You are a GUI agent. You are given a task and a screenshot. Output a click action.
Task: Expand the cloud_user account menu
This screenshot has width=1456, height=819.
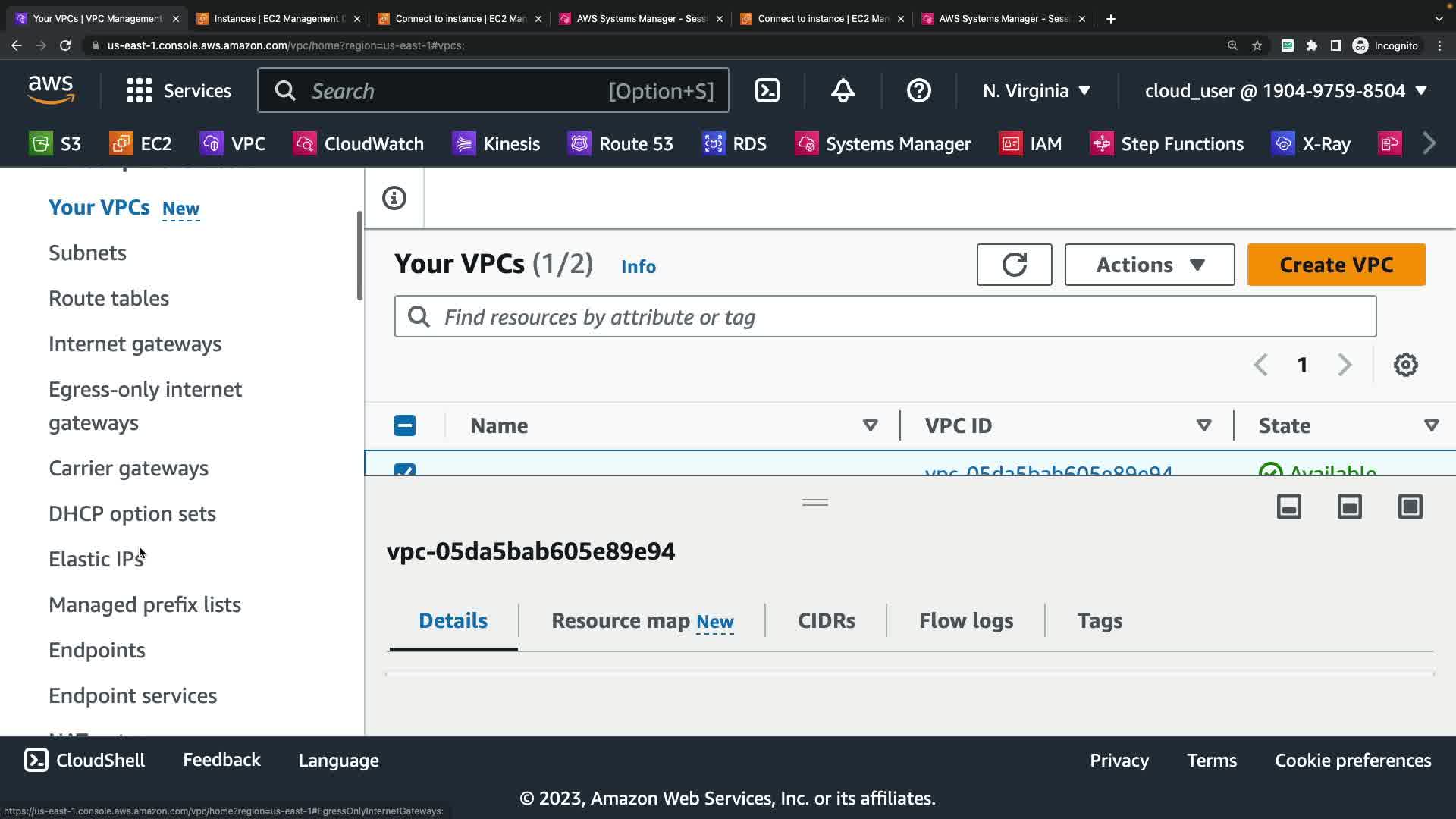[1286, 91]
